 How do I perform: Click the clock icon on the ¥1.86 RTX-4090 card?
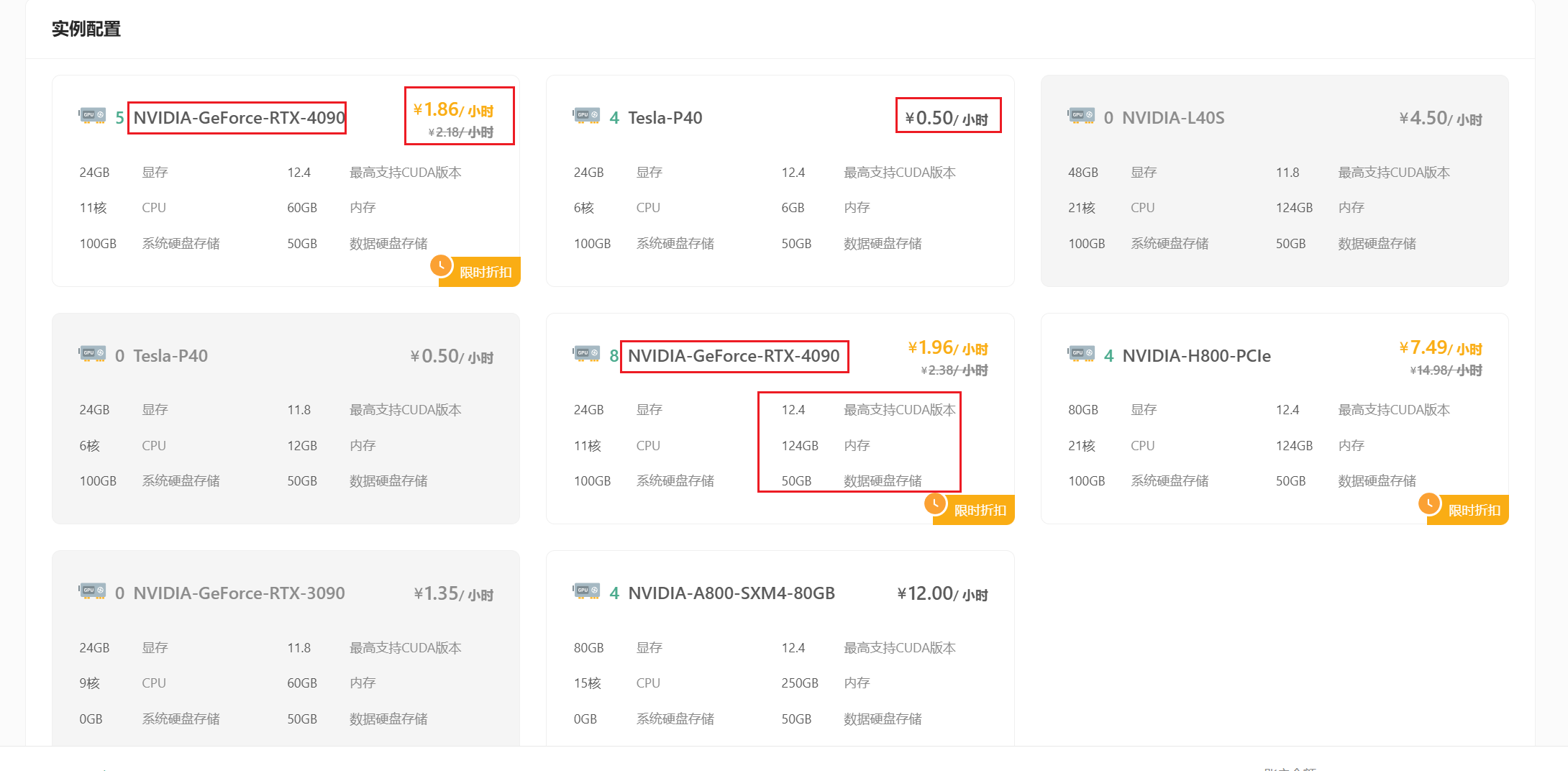pyautogui.click(x=441, y=265)
